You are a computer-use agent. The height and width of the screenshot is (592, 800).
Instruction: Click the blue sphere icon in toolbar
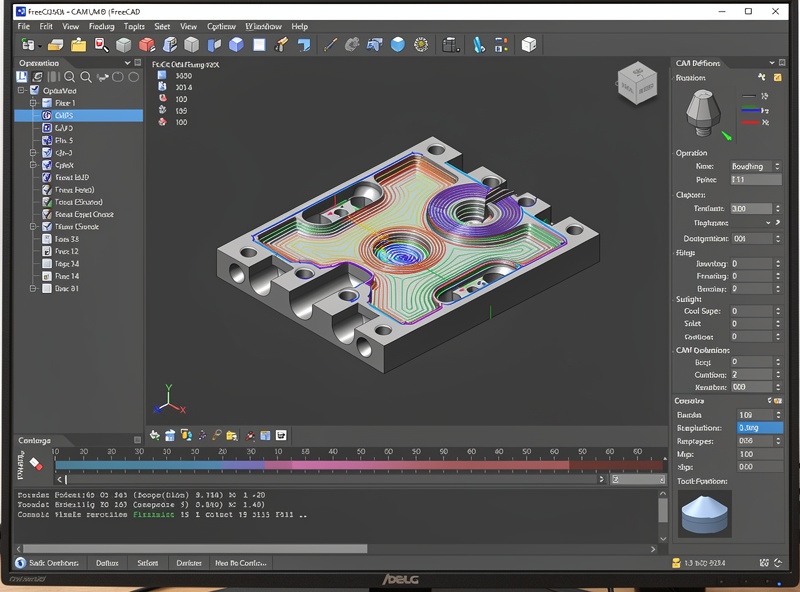397,45
